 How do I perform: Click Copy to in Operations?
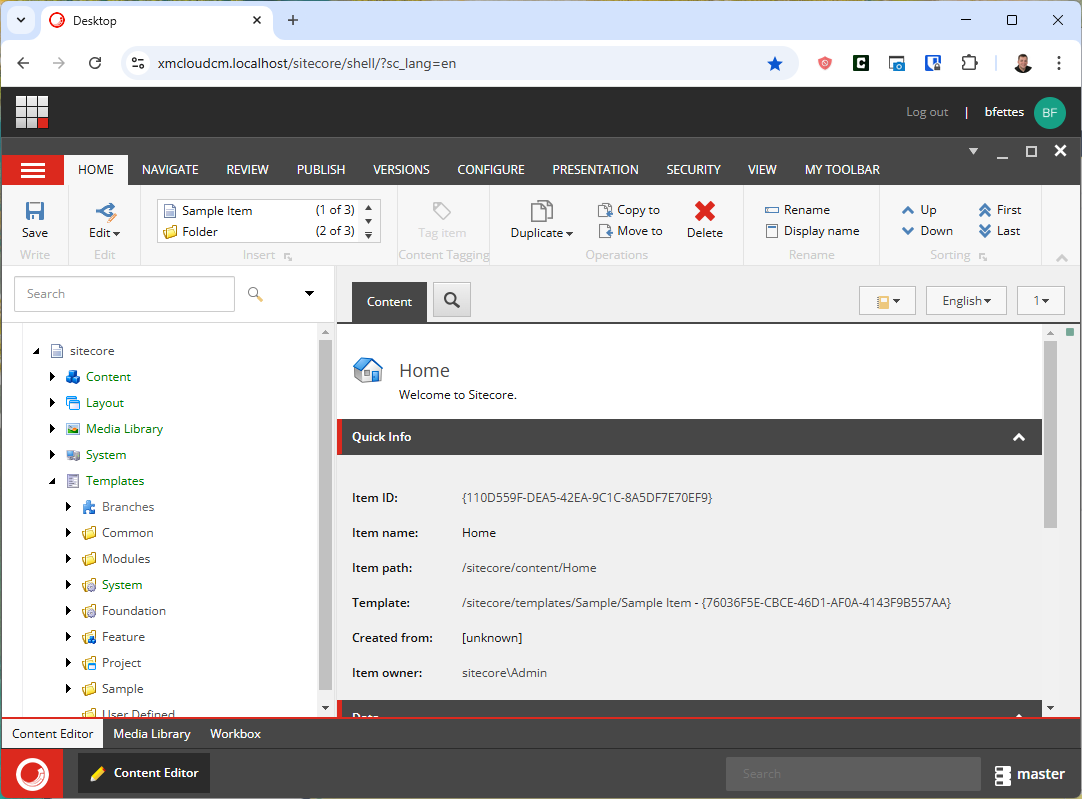pos(629,210)
